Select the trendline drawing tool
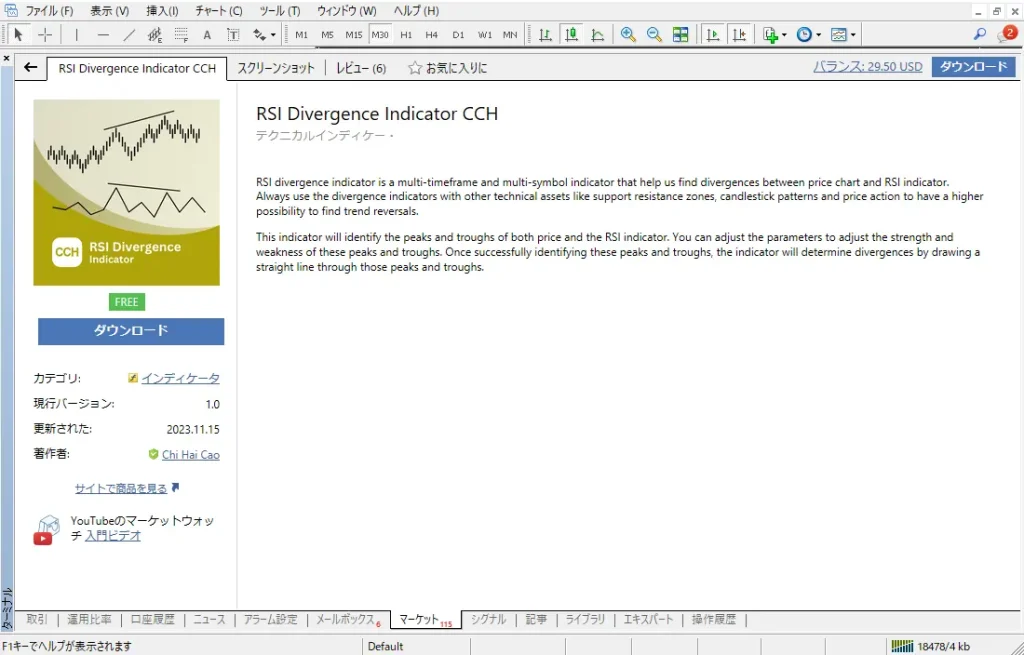Screen dimensions: 1024x655 point(129,35)
